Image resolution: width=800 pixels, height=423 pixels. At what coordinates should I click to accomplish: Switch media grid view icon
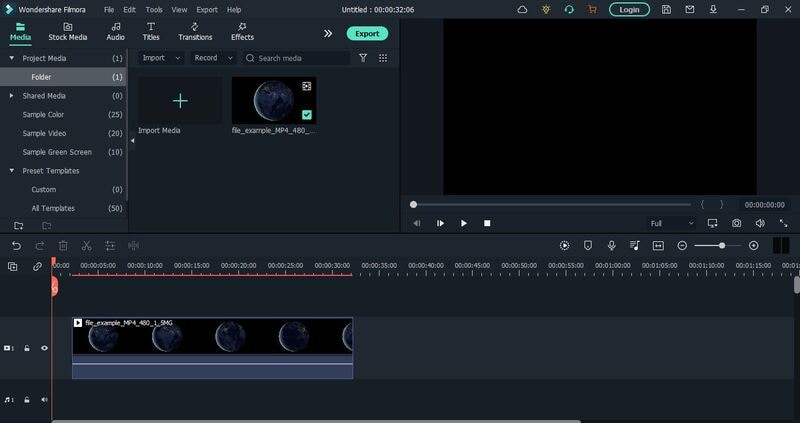383,58
